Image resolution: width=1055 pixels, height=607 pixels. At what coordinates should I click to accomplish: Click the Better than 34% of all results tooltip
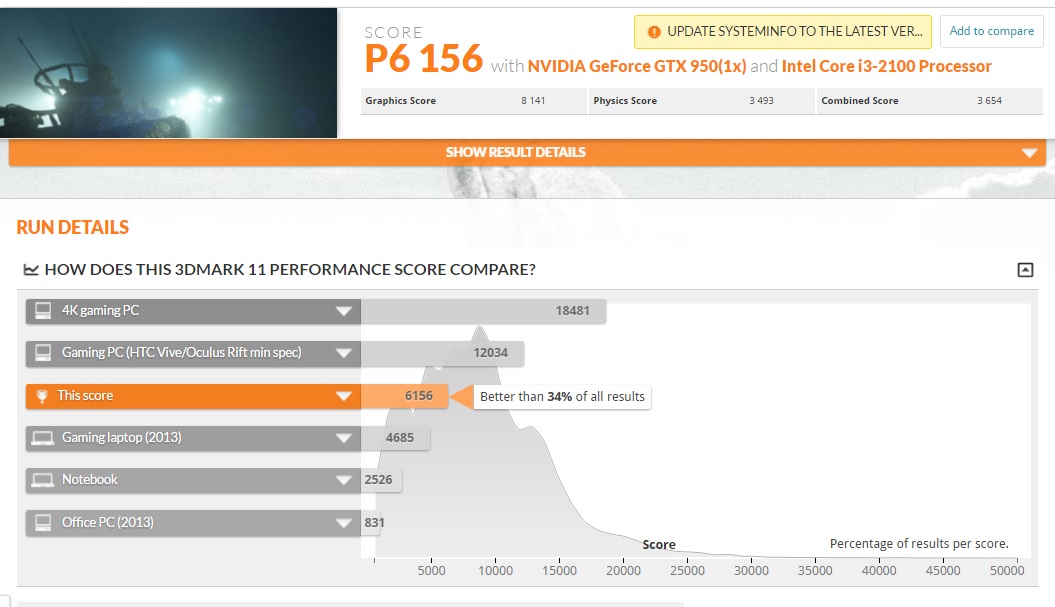[562, 396]
